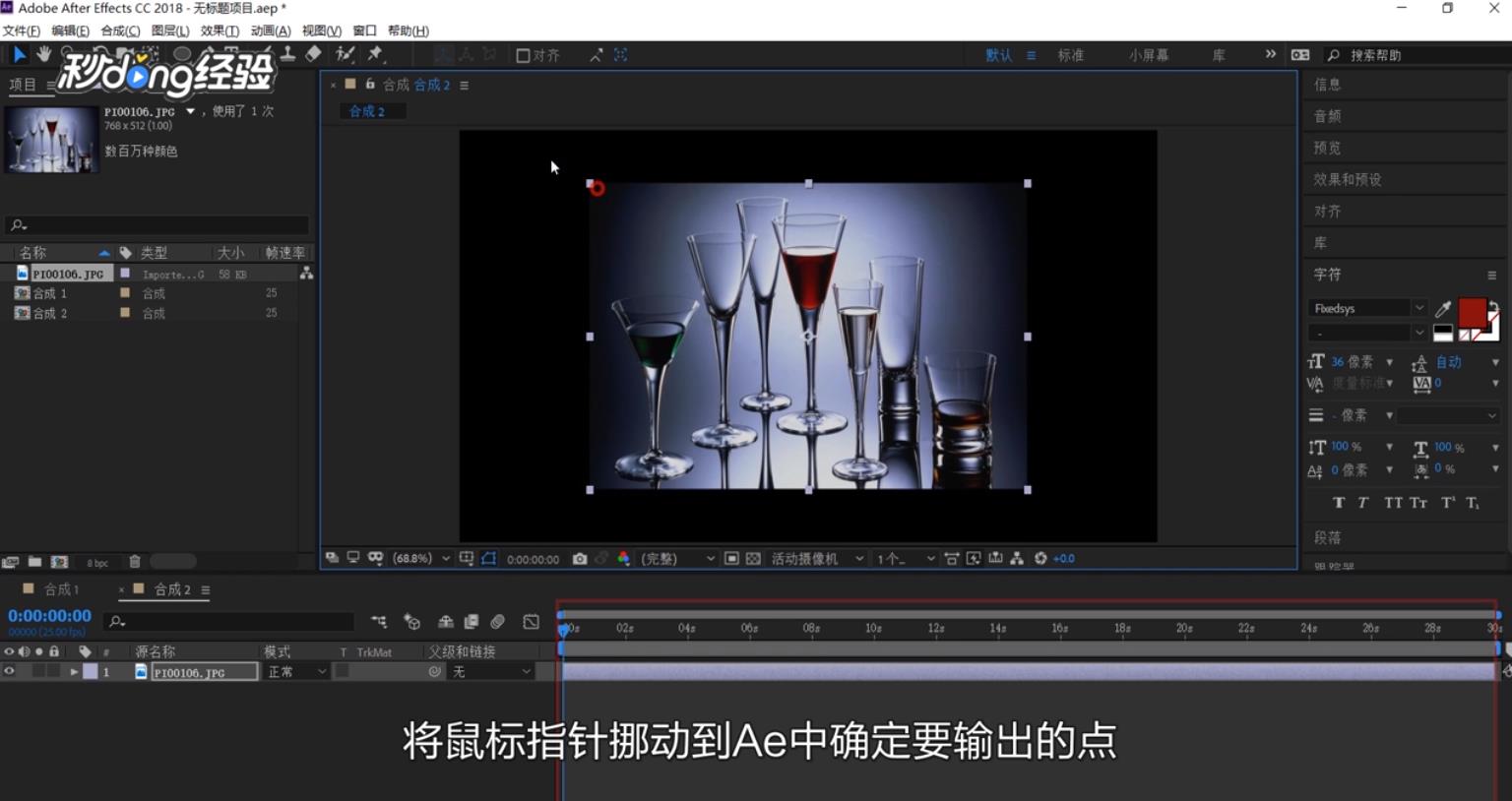Switch to the 标准 workspace
The width and height of the screenshot is (1512, 801).
click(x=1071, y=55)
